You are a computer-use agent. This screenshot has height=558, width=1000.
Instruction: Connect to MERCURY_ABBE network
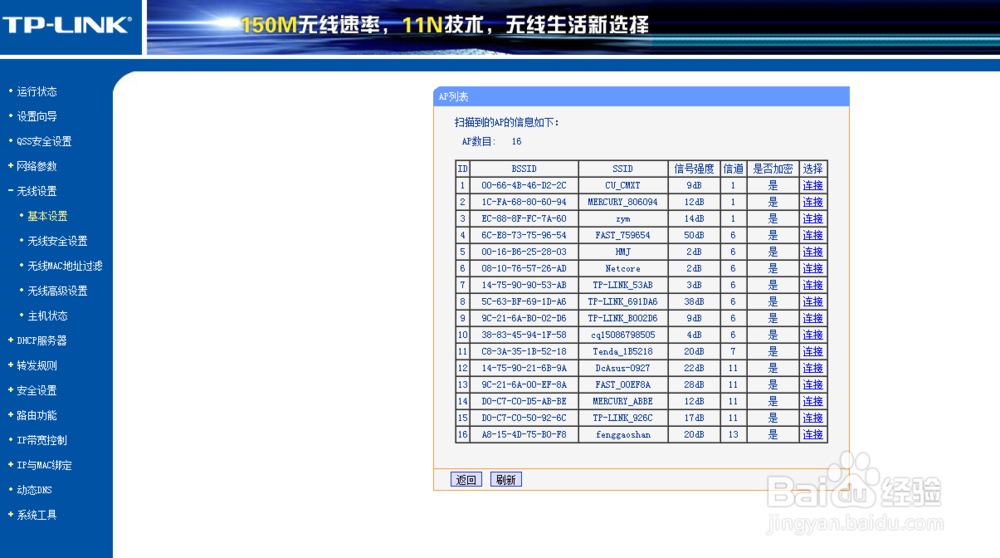812,400
